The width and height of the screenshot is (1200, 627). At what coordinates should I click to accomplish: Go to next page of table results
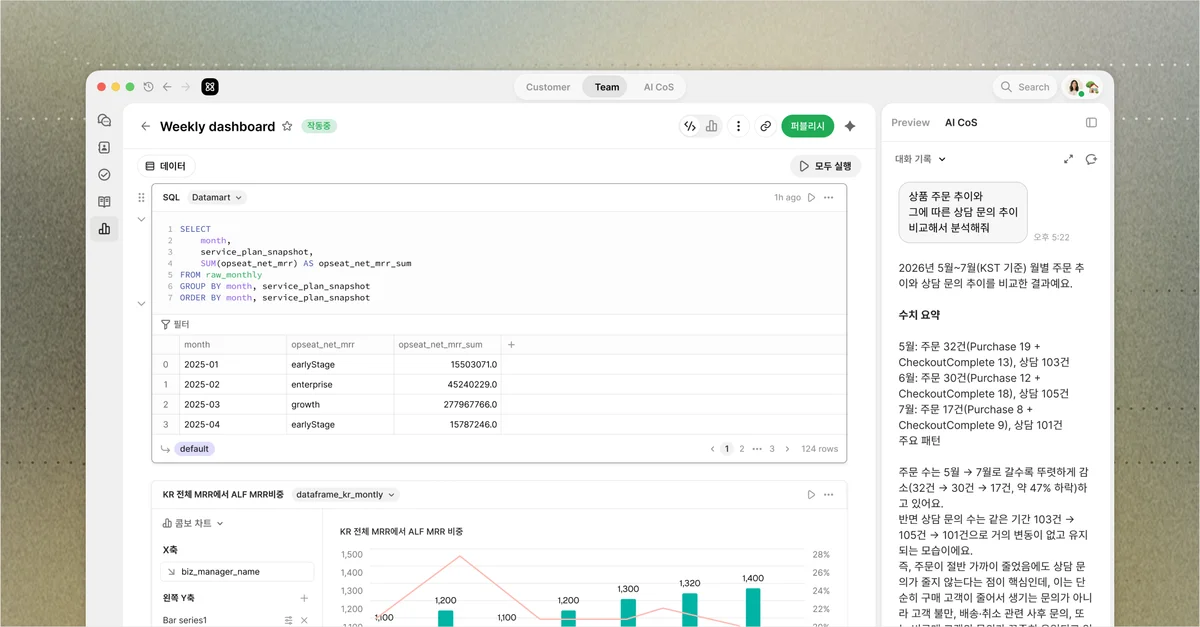788,449
